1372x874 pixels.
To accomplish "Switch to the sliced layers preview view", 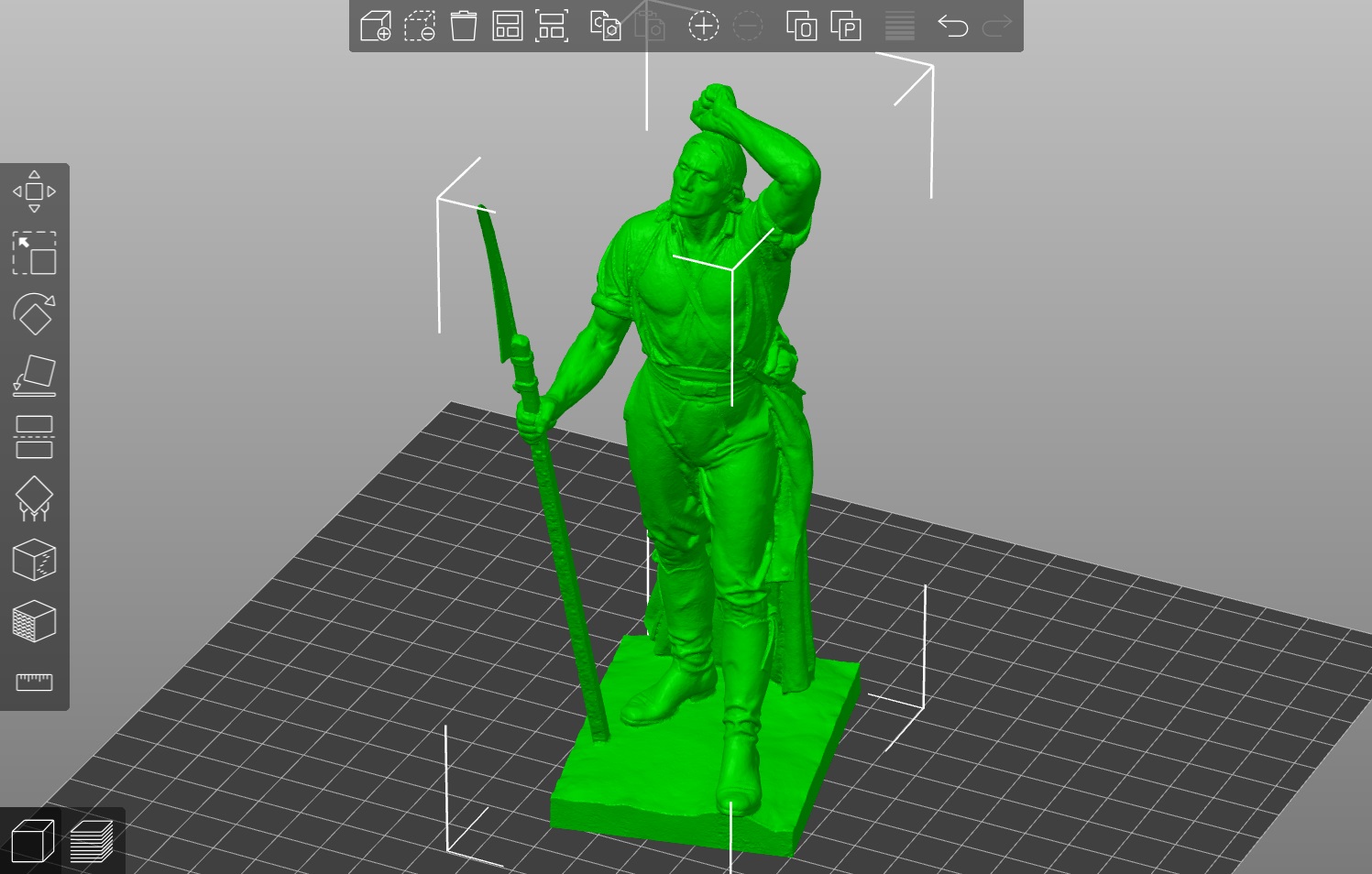I will coord(92,841).
